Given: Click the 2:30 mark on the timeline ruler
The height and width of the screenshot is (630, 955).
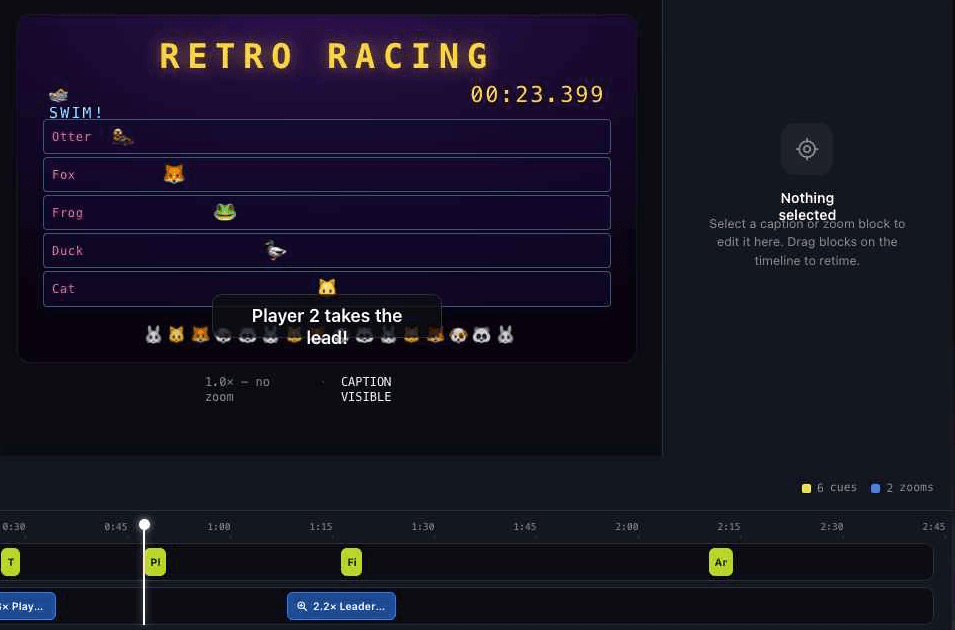Looking at the screenshot, I should coord(831,526).
